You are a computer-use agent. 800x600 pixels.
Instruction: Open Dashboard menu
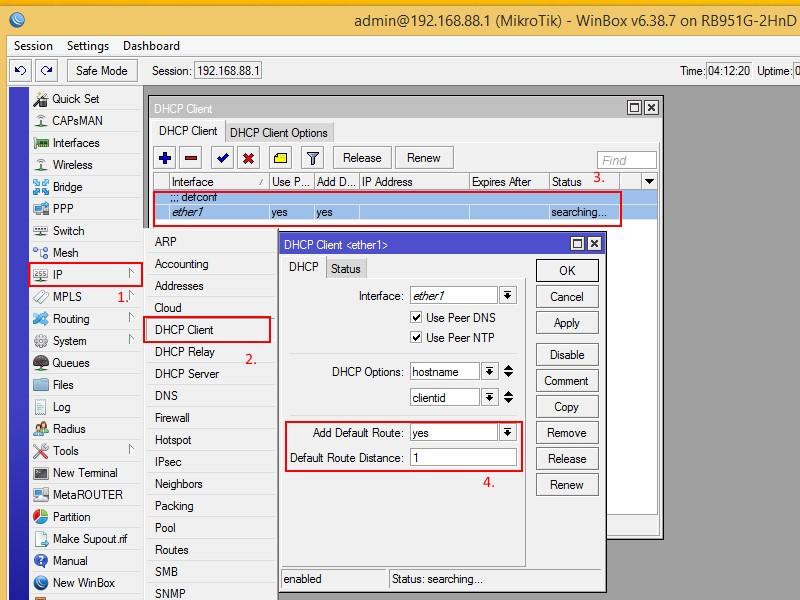(x=151, y=46)
